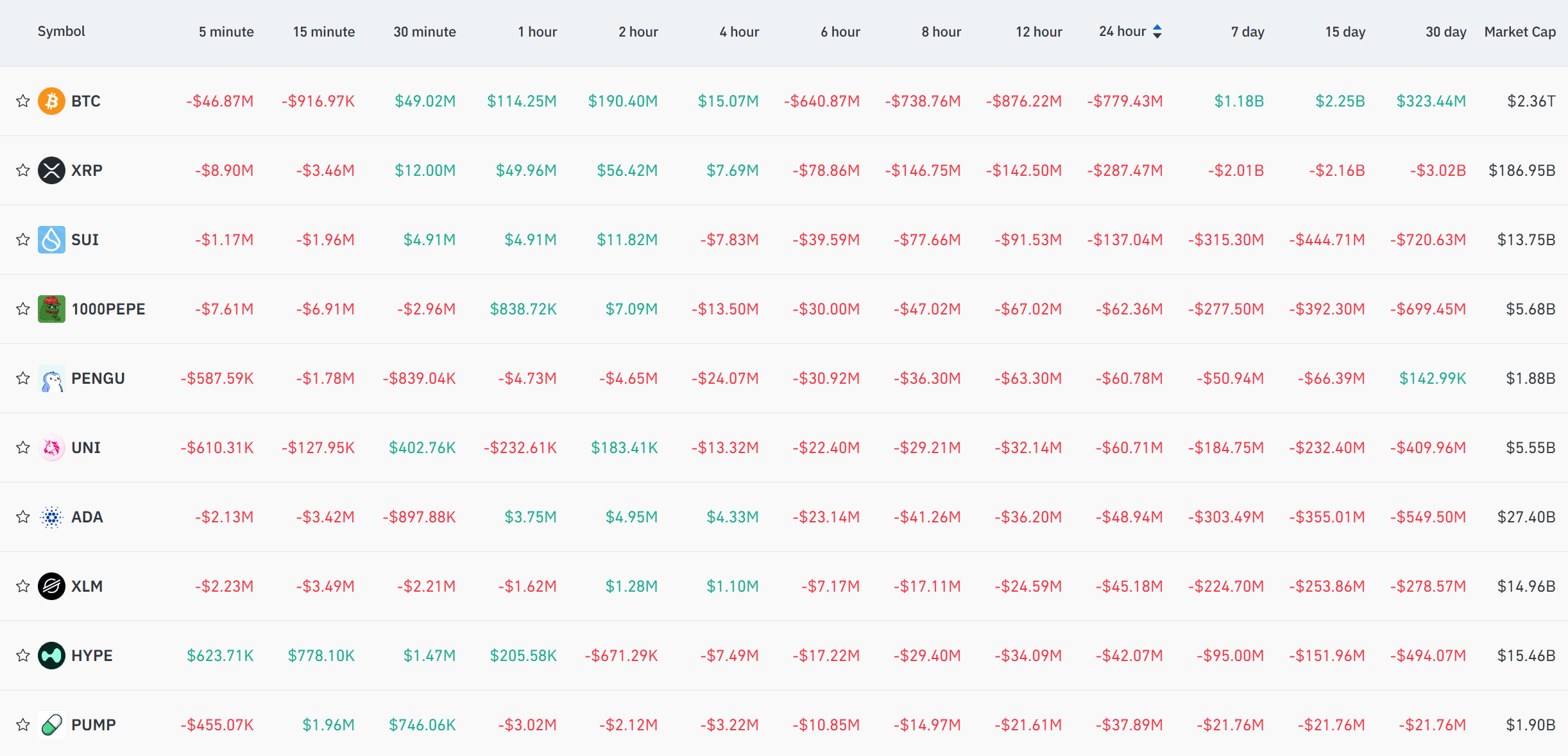
Task: Sort by the 5 minute column
Action: [x=226, y=32]
